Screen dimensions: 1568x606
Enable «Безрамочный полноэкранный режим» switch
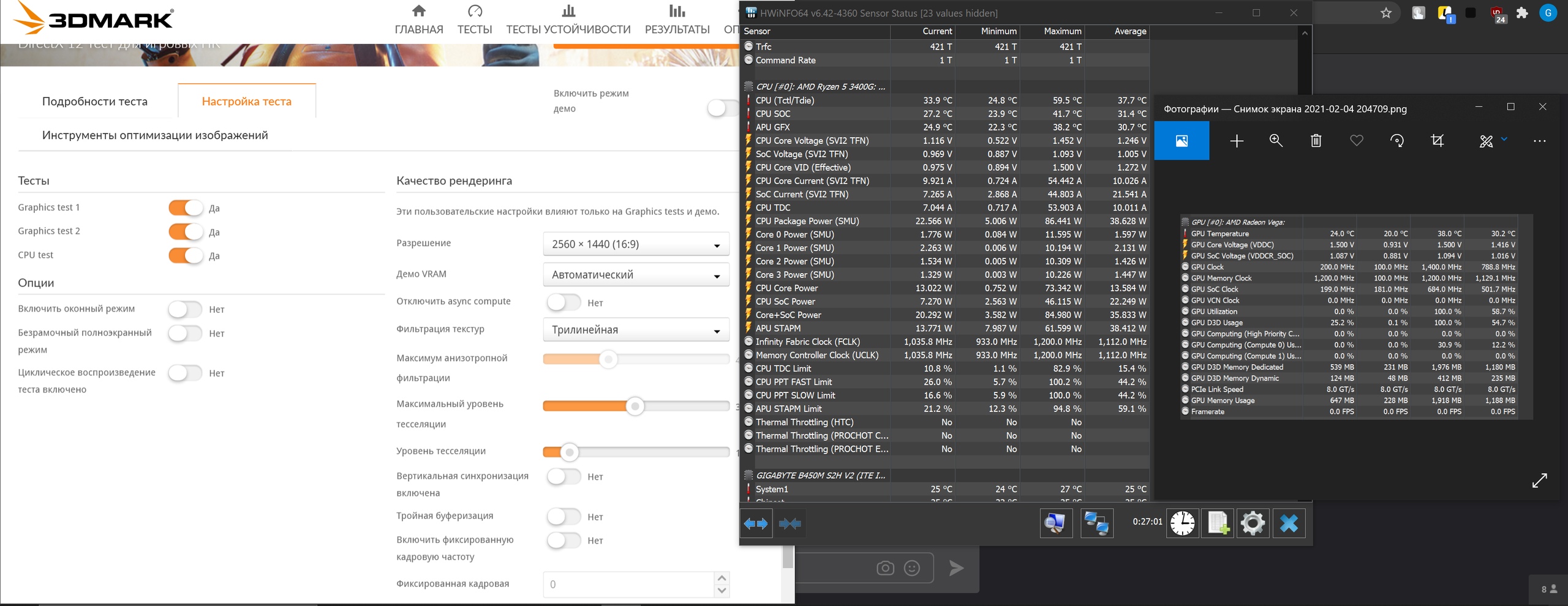[x=186, y=333]
